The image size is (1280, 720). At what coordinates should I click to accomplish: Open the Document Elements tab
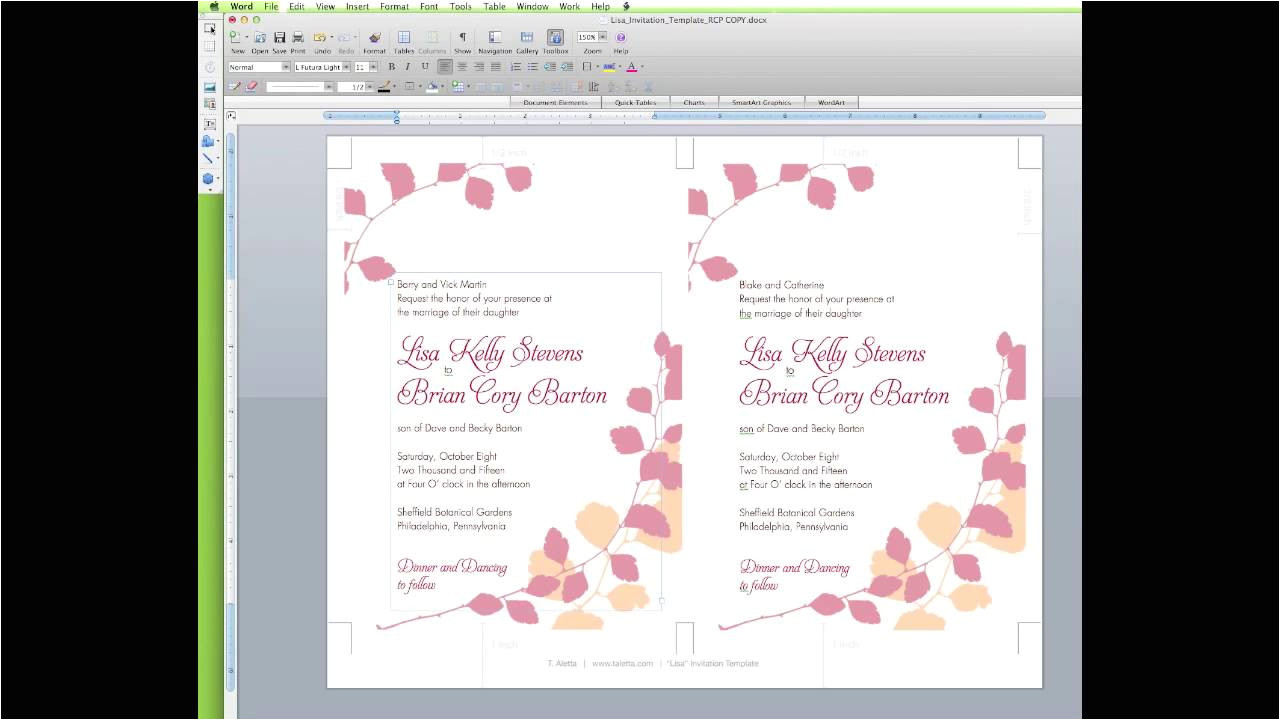coord(556,102)
